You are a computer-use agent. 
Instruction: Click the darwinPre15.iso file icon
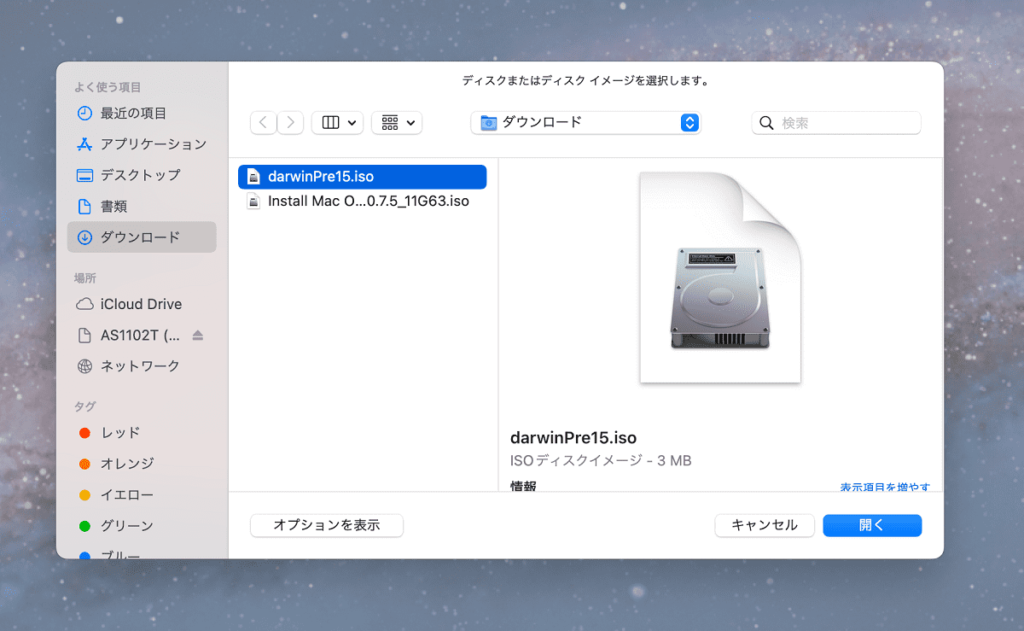253,177
